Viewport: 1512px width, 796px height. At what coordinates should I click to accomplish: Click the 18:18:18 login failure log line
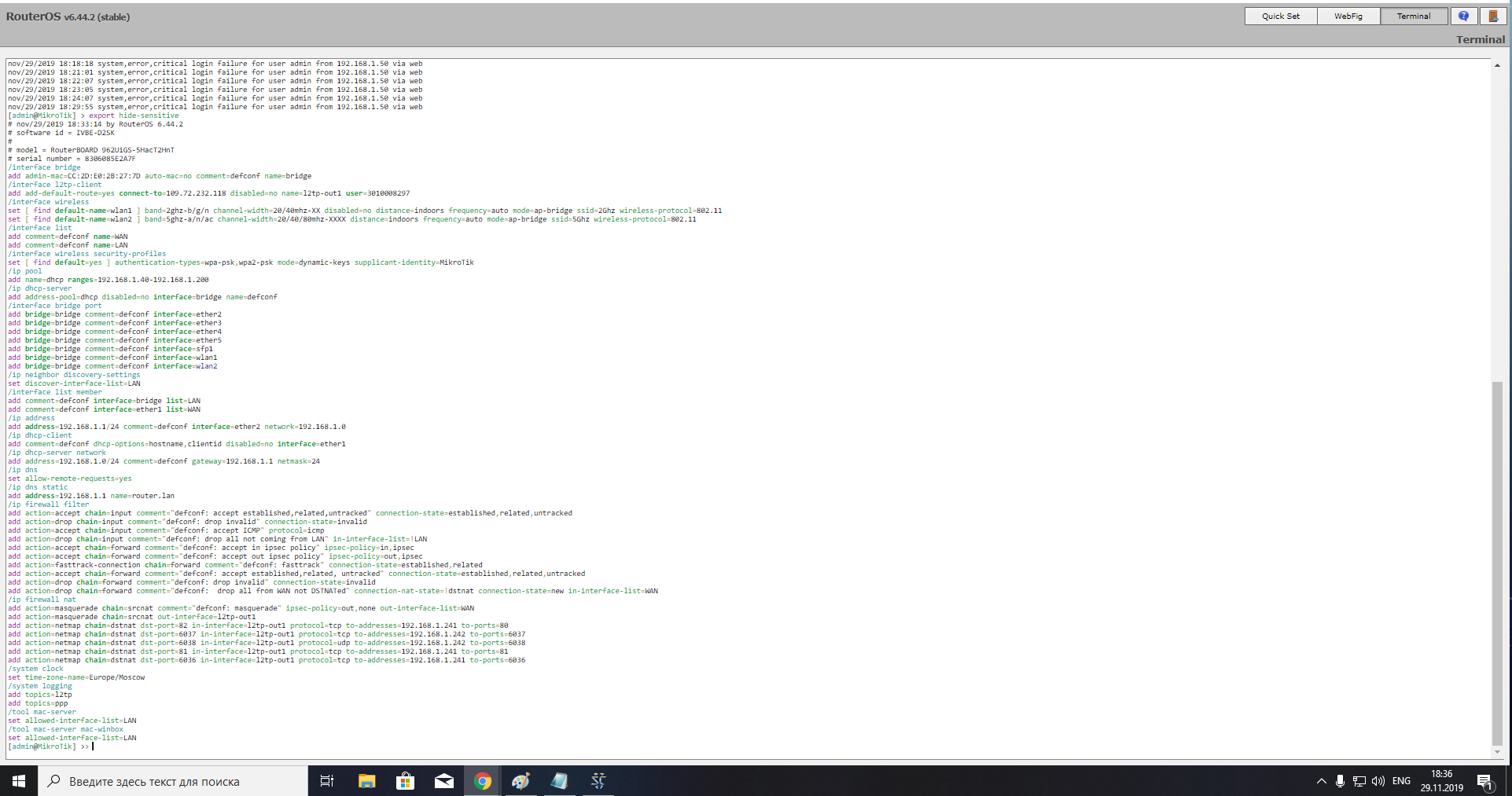pyautogui.click(x=215, y=64)
